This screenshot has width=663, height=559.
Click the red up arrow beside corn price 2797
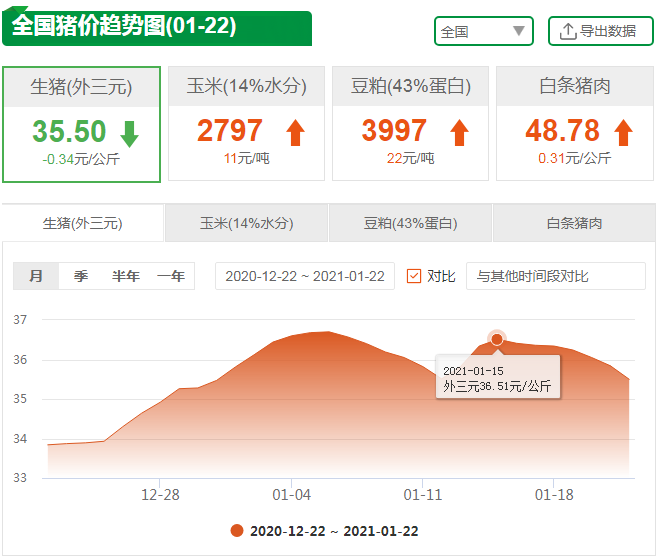(x=294, y=132)
